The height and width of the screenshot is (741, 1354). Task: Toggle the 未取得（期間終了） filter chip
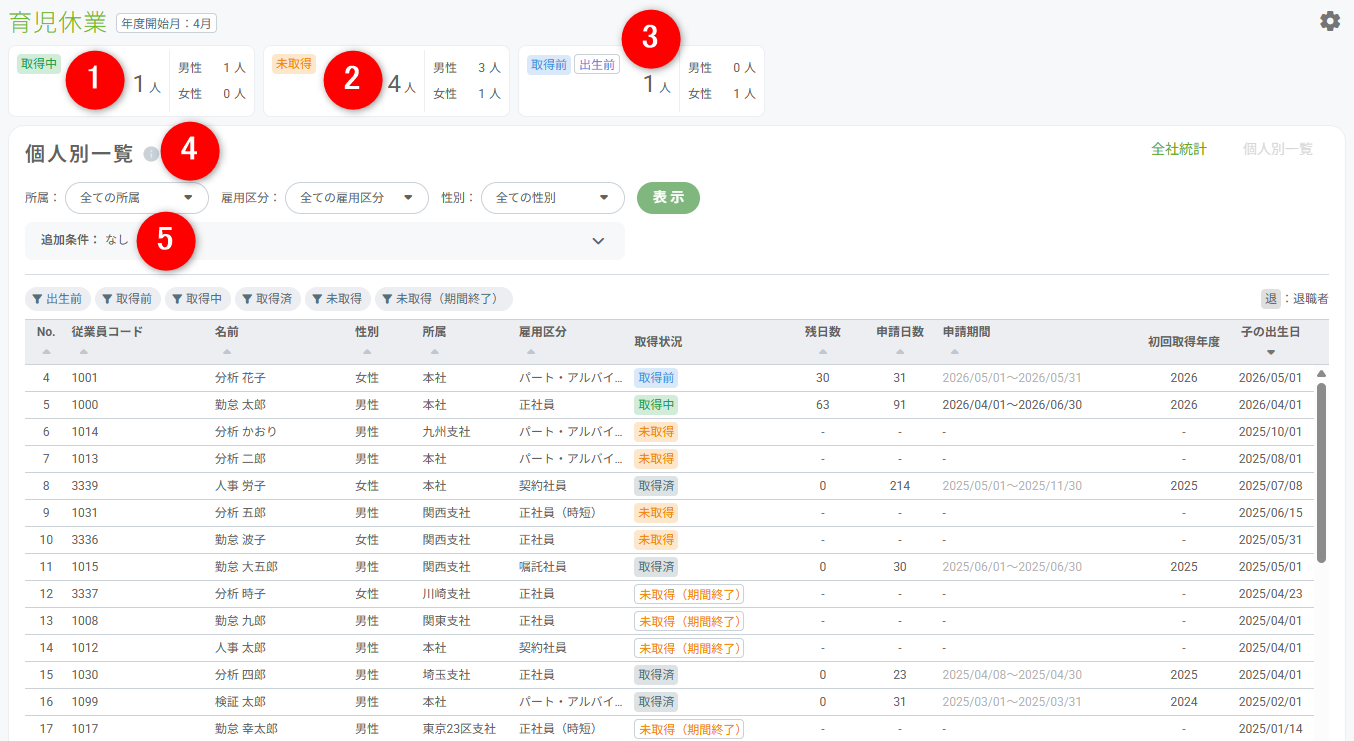pos(444,299)
